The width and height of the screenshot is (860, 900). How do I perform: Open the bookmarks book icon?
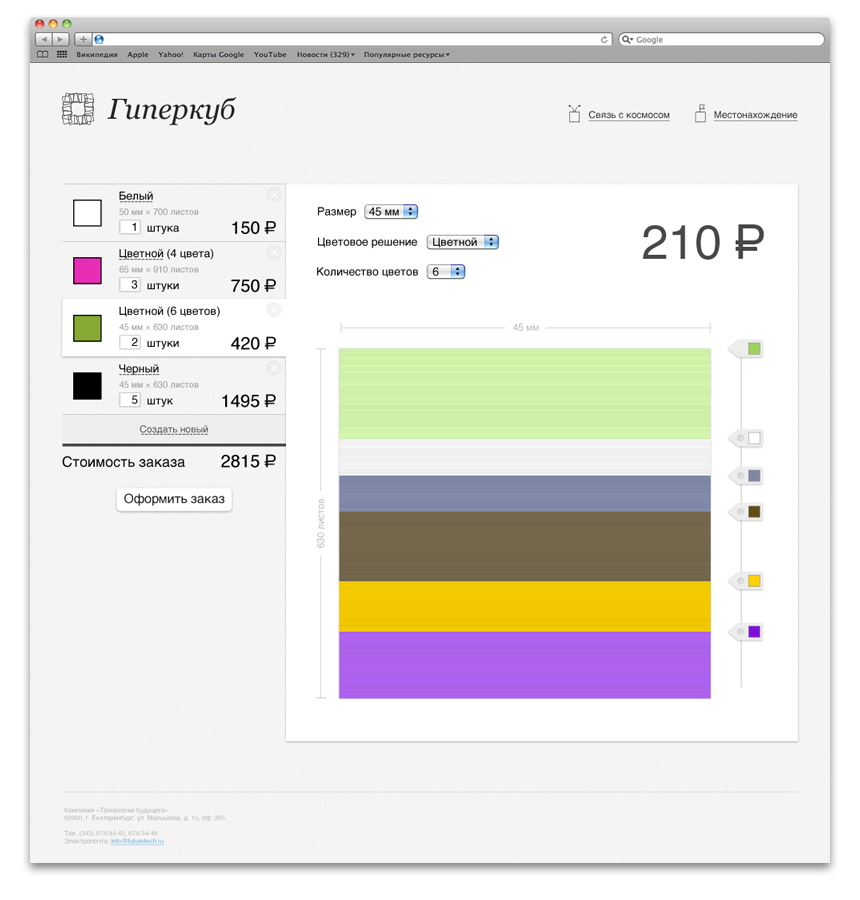(42, 55)
